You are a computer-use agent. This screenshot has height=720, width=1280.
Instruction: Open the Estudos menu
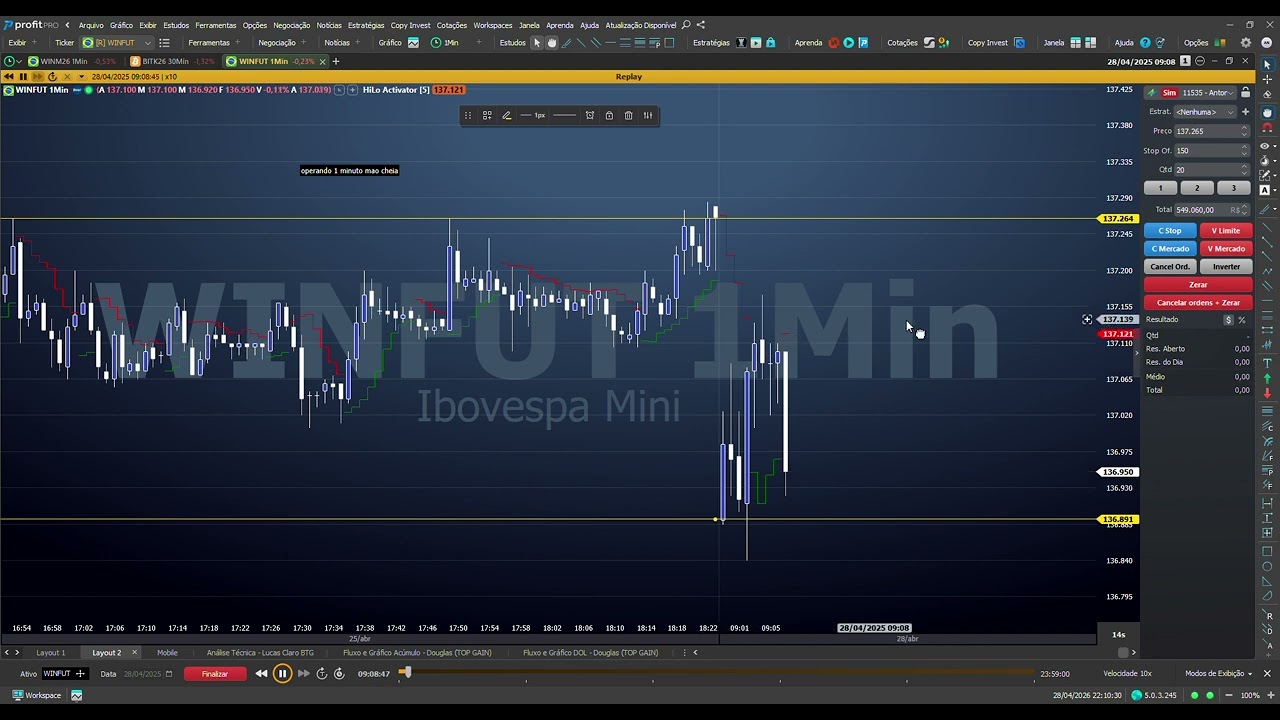click(x=176, y=25)
